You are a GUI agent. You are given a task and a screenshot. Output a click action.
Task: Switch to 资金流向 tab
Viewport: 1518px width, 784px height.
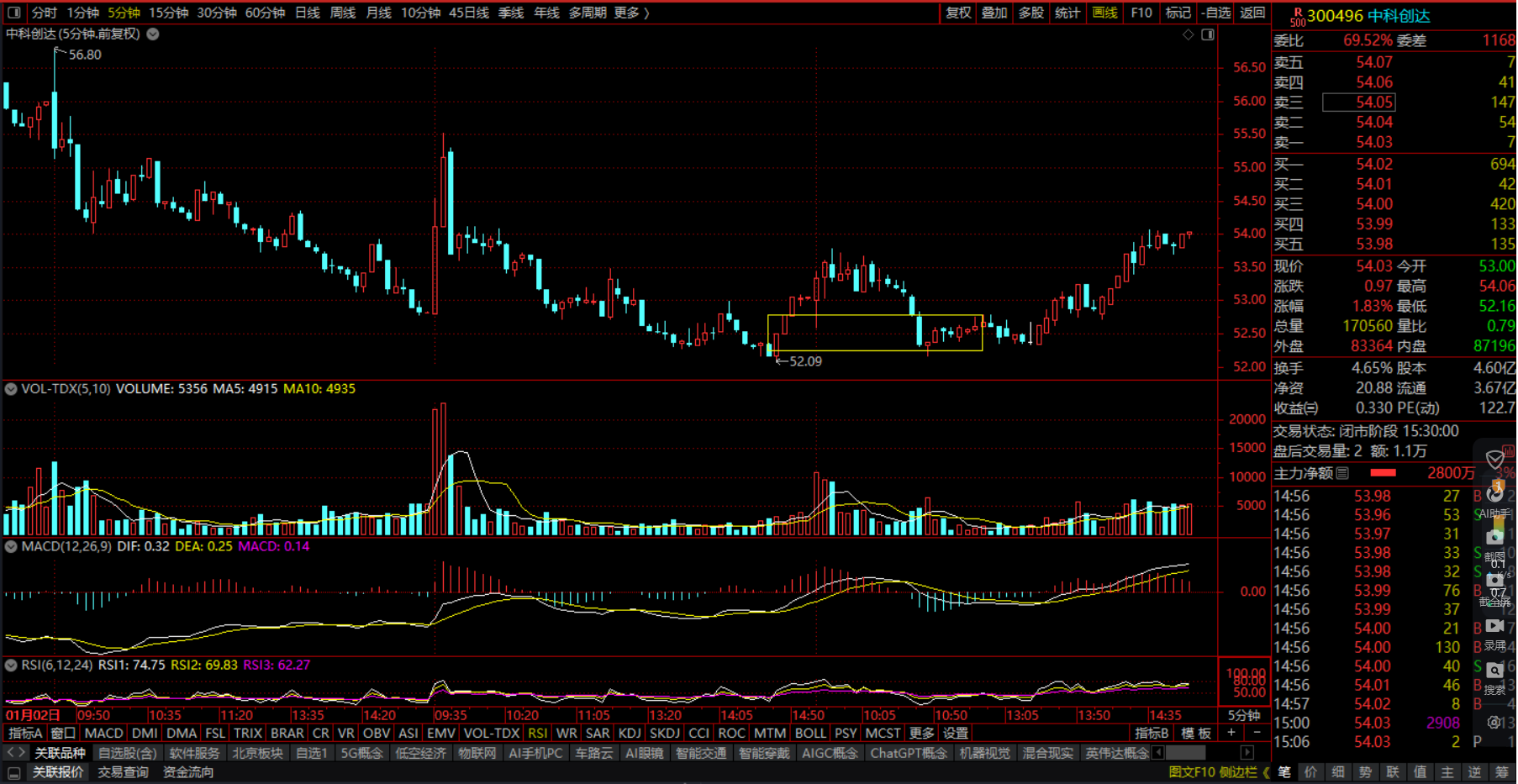188,772
